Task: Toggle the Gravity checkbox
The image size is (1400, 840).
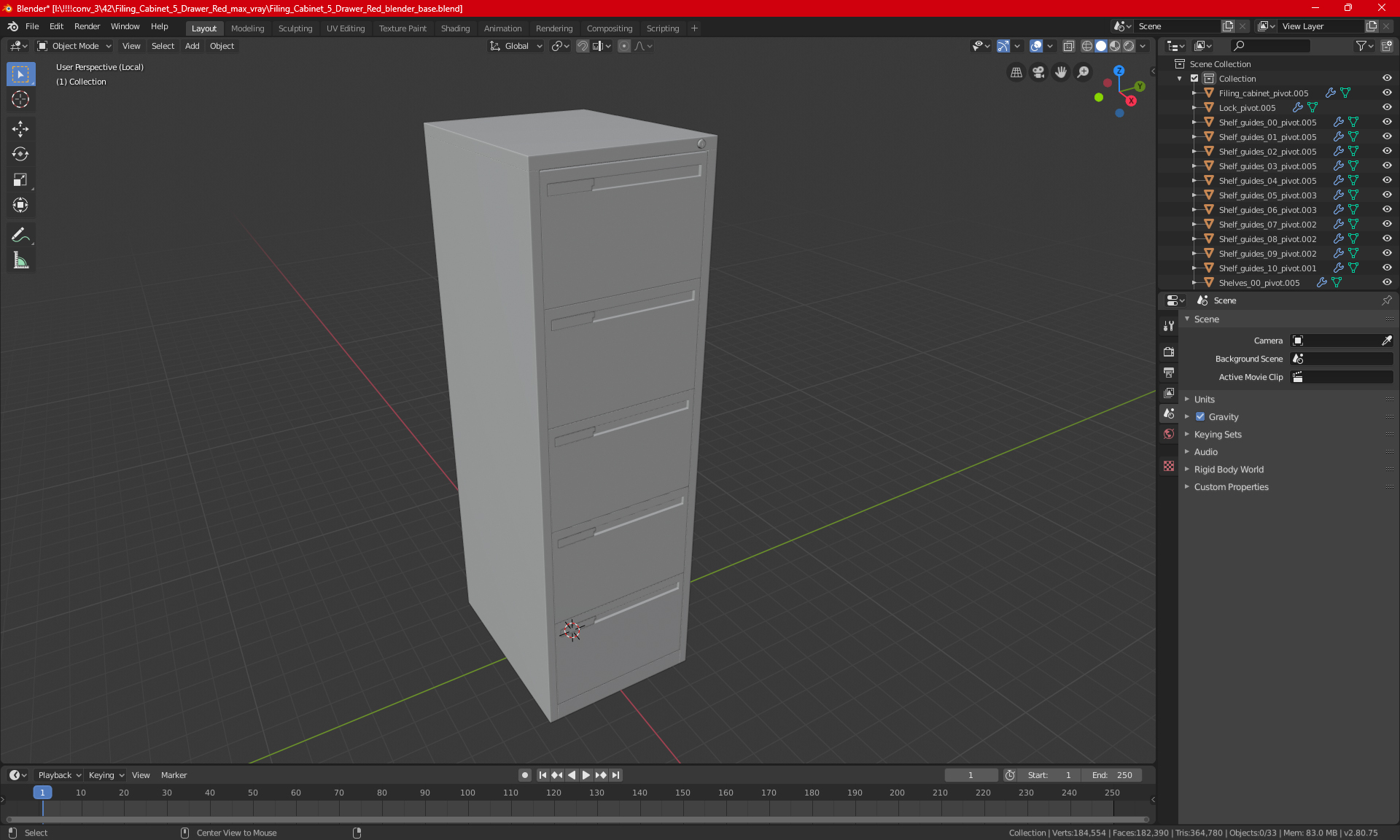Action: coord(1200,417)
